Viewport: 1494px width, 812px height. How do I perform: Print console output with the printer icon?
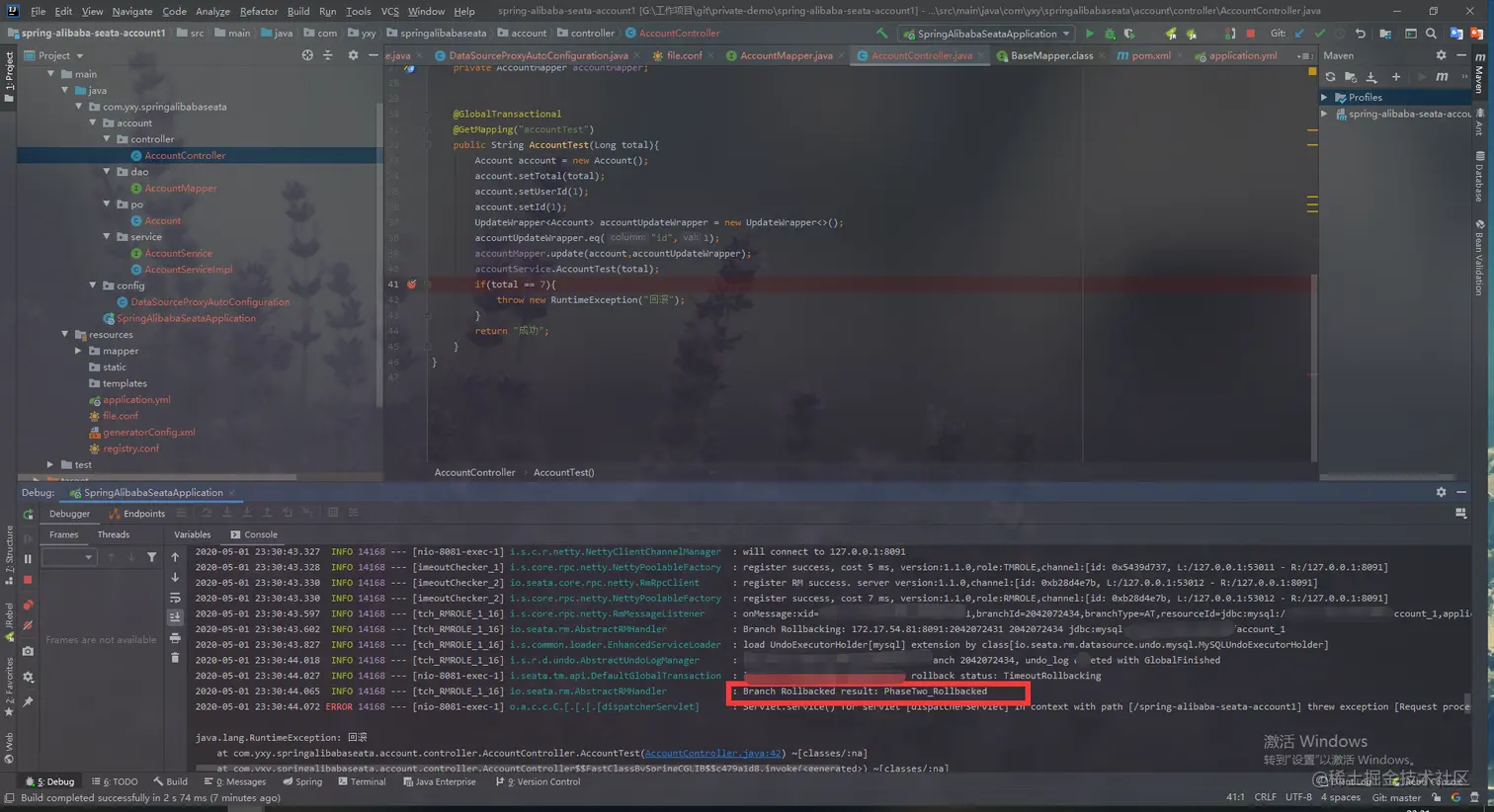(x=175, y=638)
